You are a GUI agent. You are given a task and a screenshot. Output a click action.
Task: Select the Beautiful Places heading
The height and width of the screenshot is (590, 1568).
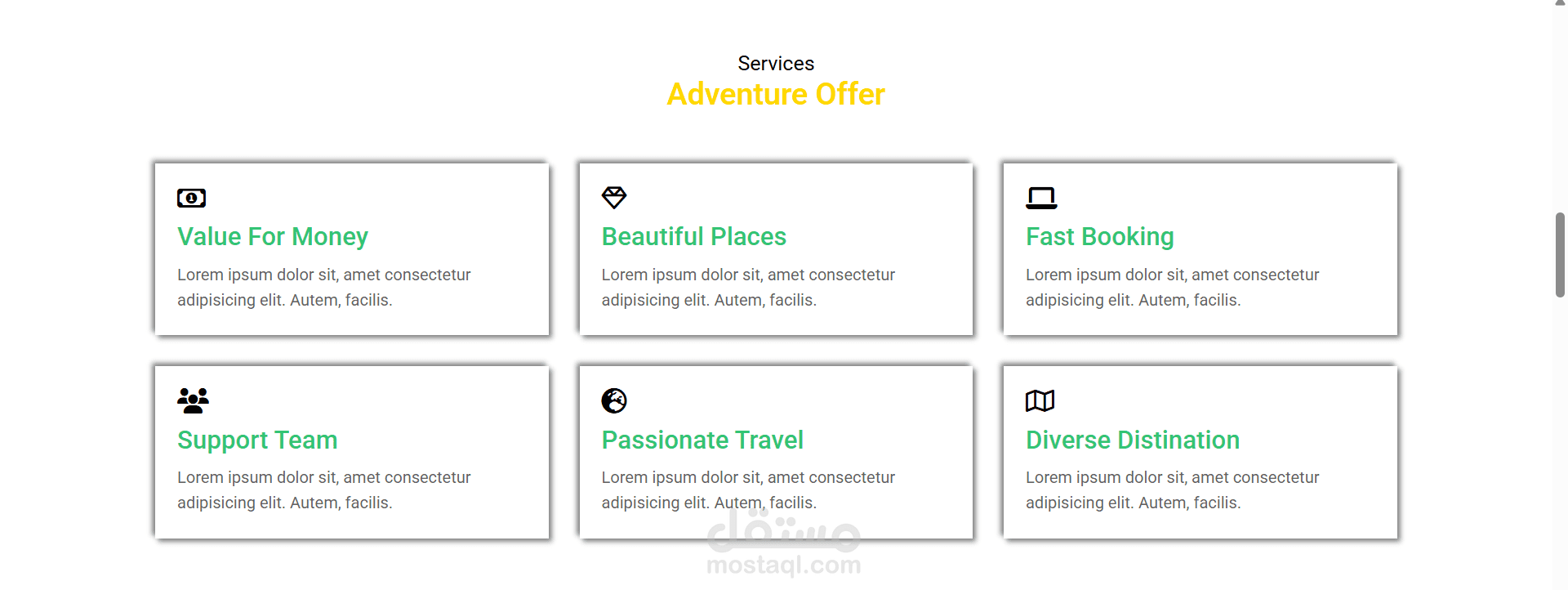tap(694, 237)
